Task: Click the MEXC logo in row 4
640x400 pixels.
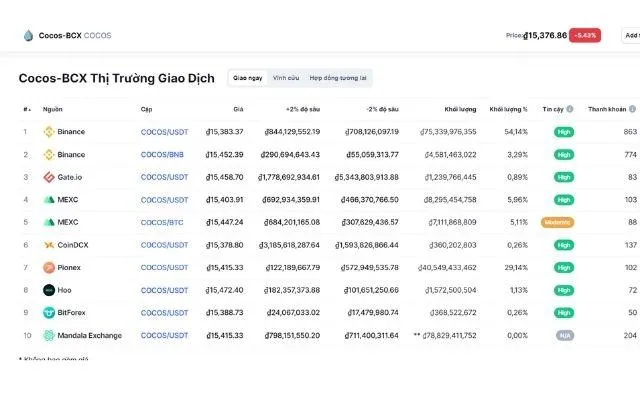Action: pyautogui.click(x=49, y=200)
